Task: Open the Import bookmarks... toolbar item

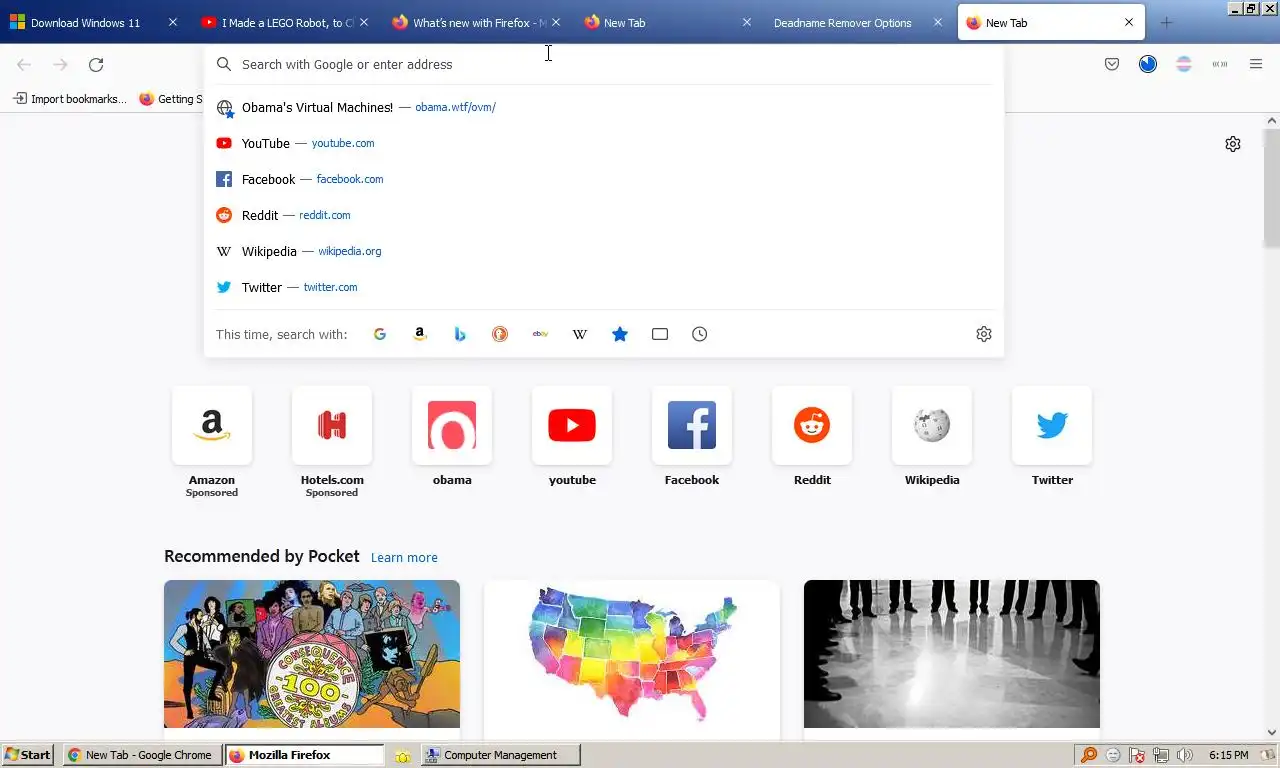Action: coord(69,99)
